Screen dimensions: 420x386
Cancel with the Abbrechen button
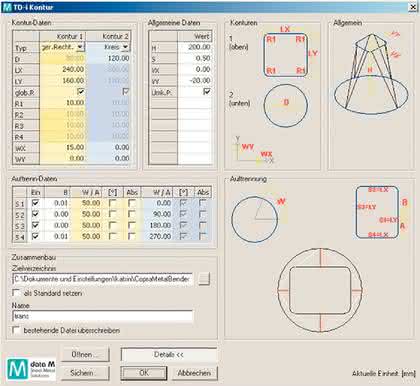[x=194, y=373]
